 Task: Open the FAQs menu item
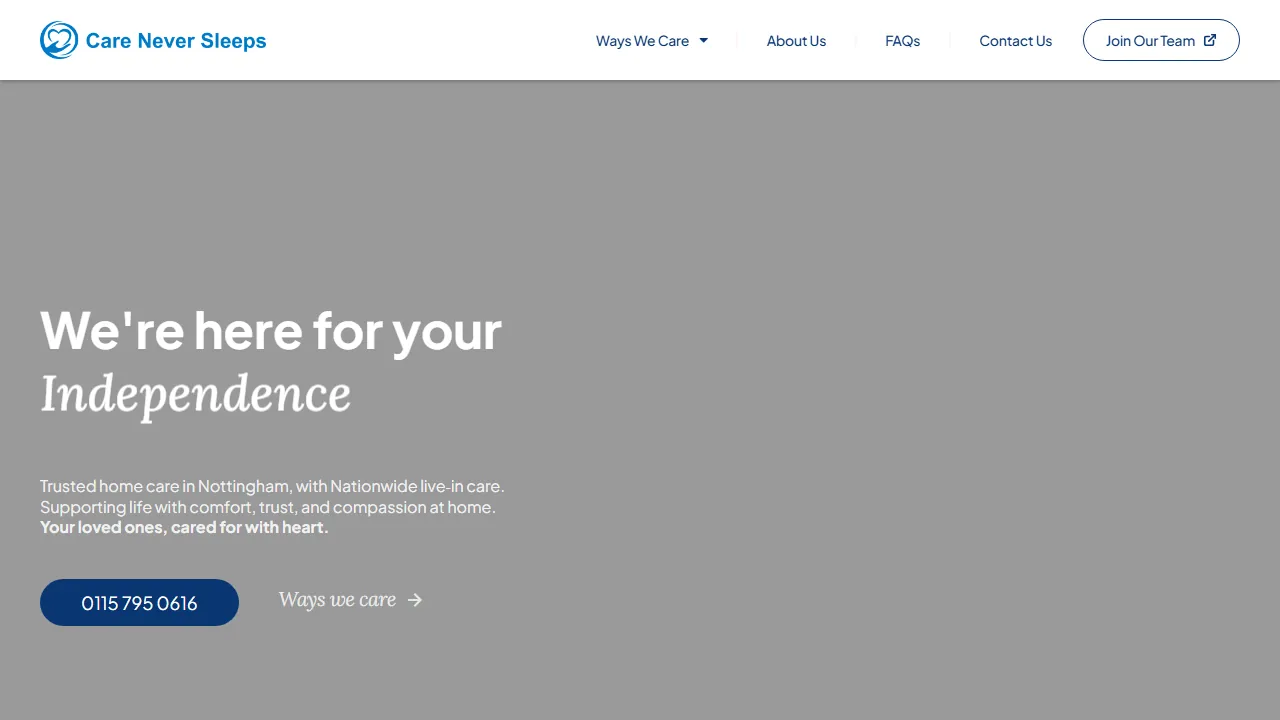[902, 41]
